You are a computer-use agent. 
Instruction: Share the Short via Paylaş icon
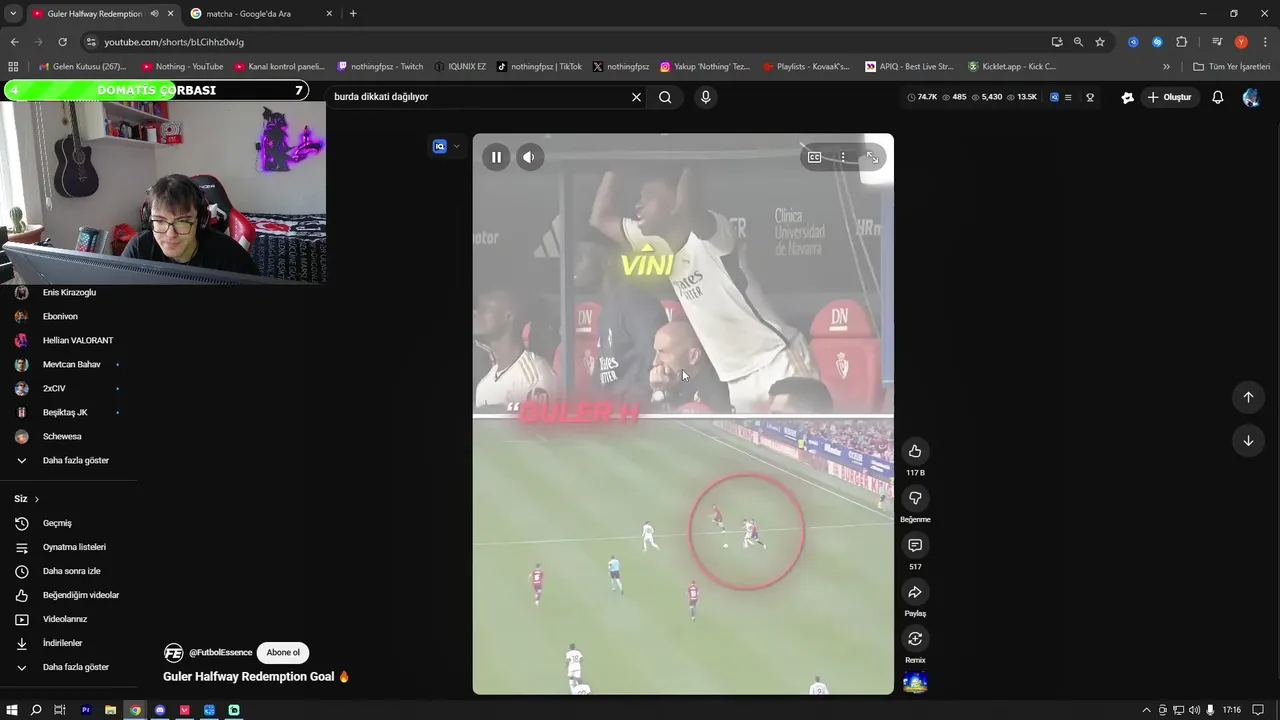click(915, 592)
